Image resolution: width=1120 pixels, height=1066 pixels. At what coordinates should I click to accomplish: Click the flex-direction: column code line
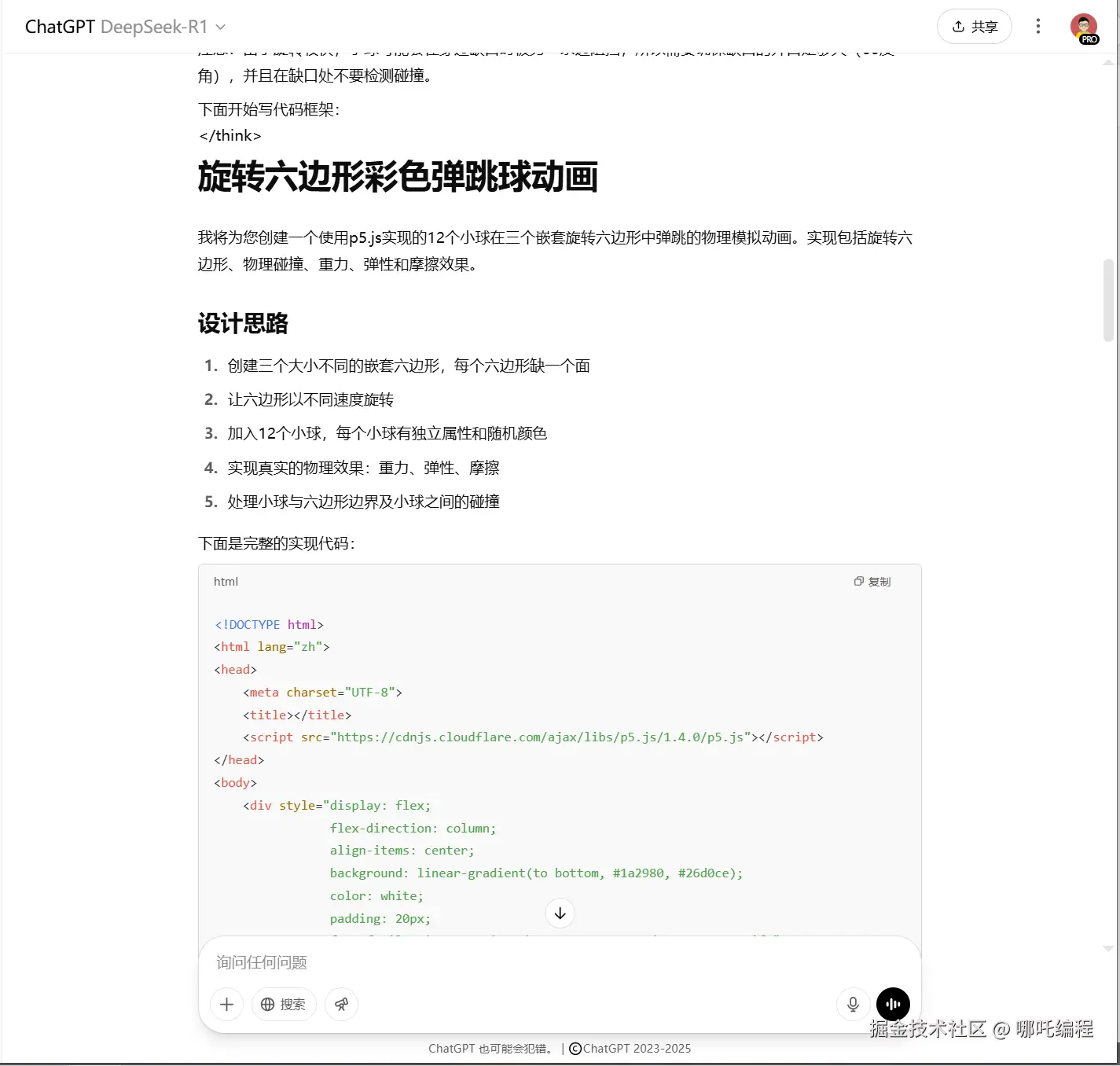[413, 828]
